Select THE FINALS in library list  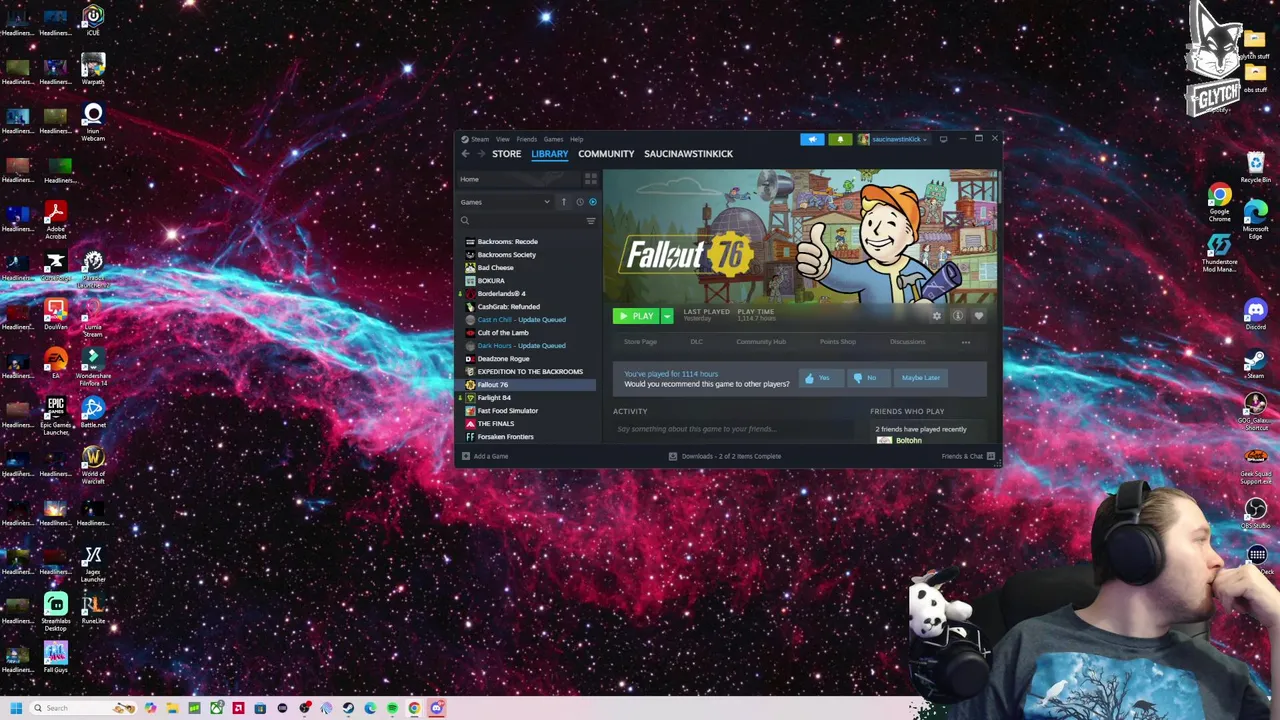point(495,424)
